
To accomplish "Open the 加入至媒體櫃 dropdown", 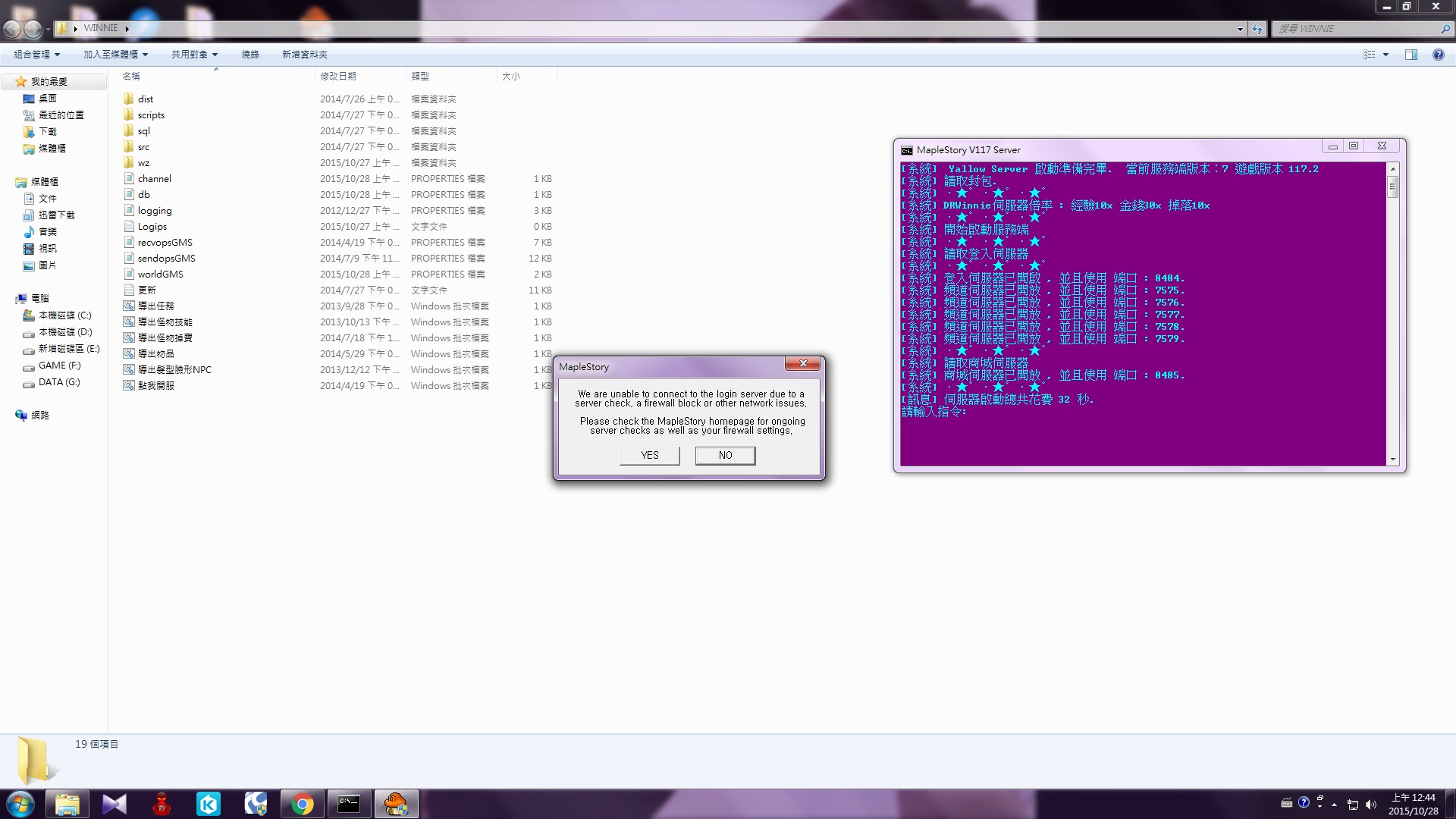I will click(x=115, y=55).
